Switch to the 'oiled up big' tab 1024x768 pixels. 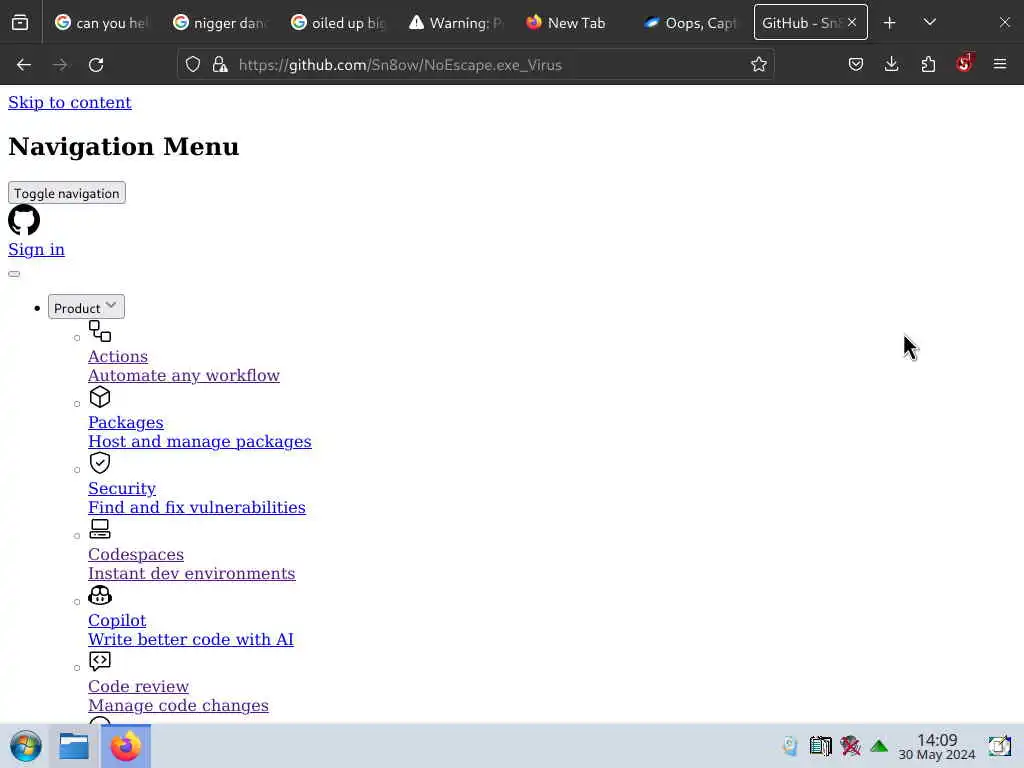338,23
